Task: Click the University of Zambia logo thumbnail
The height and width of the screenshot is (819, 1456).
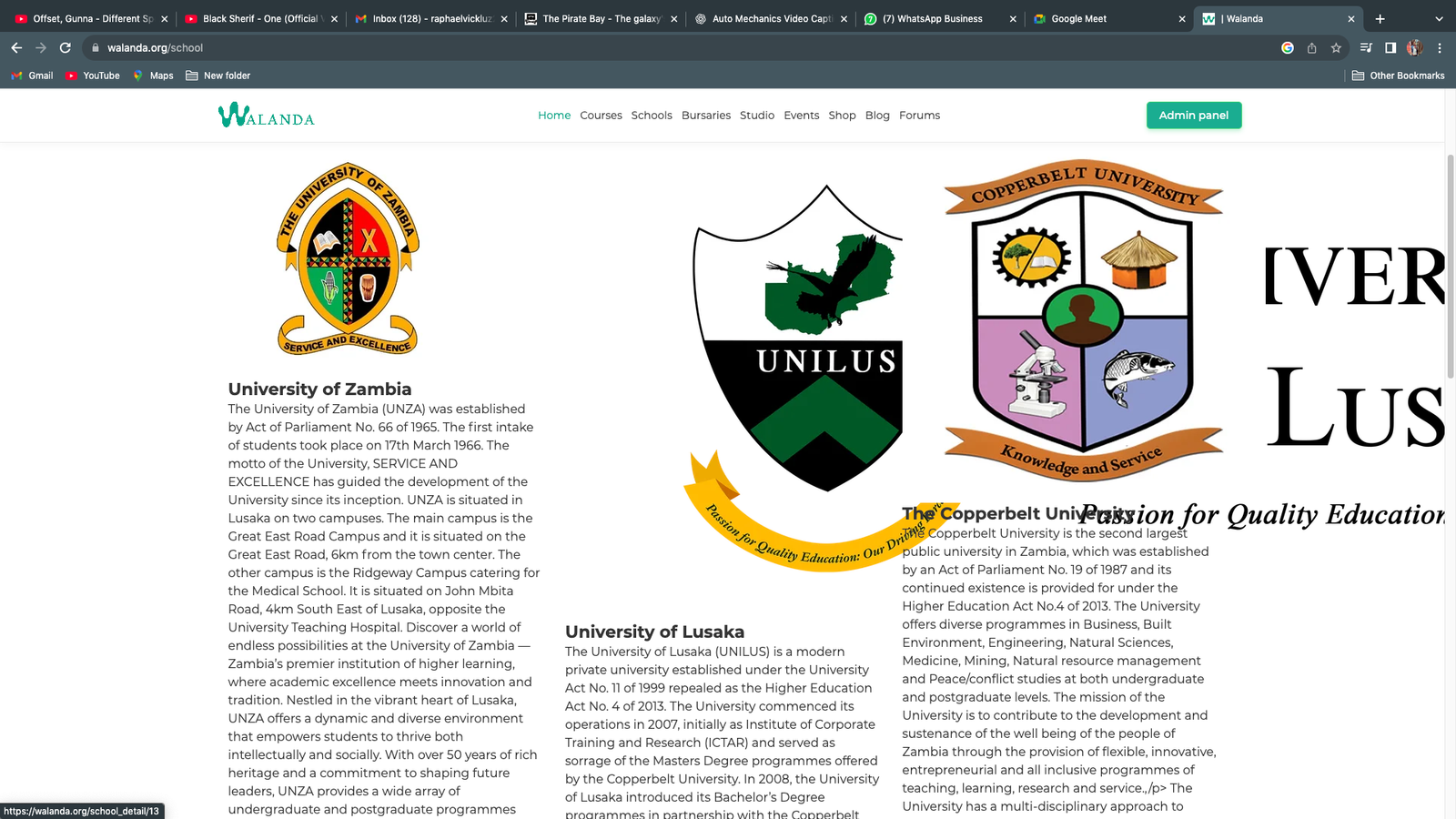Action: pos(347,258)
